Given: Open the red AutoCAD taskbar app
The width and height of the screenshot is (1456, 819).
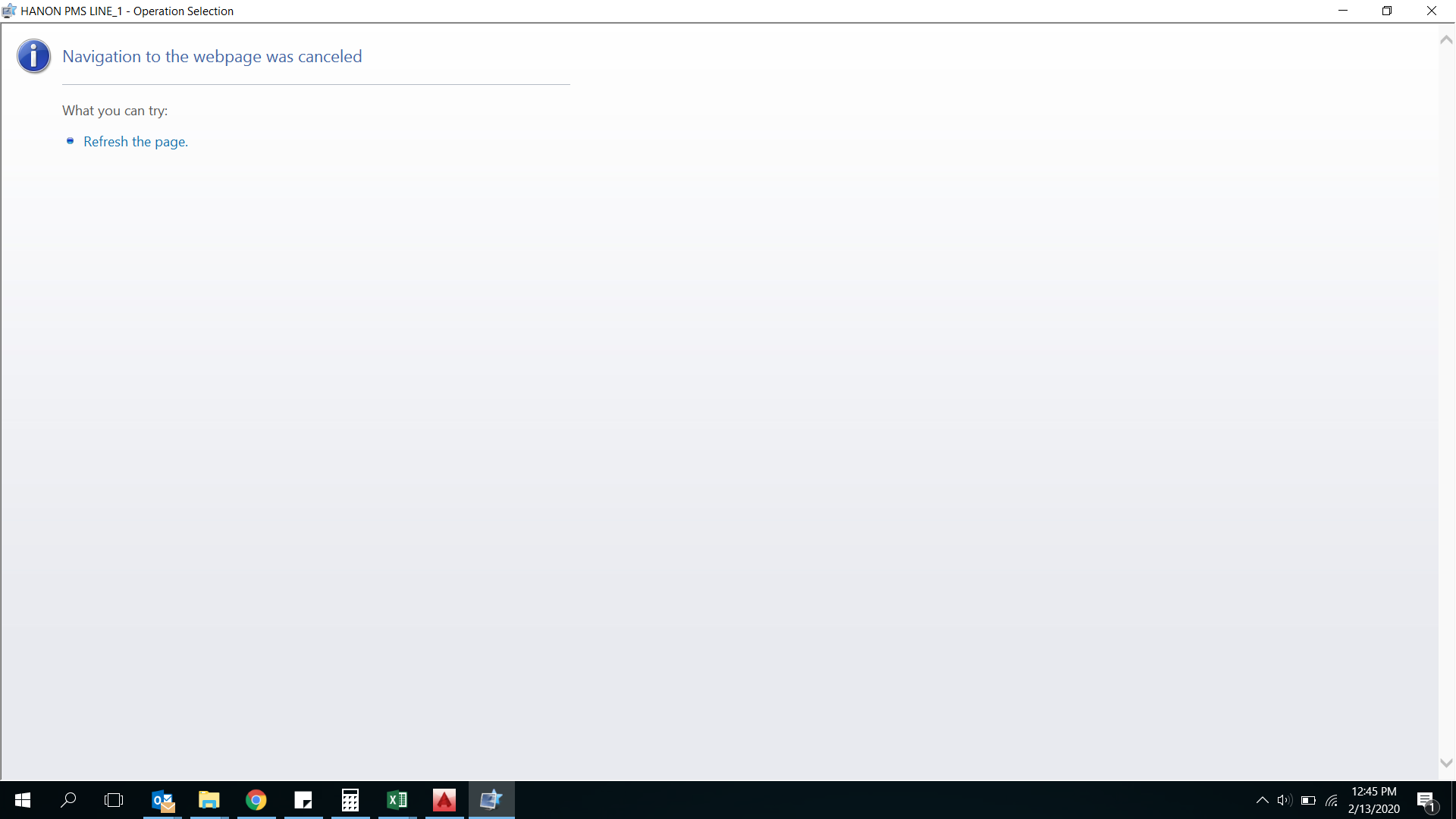Looking at the screenshot, I should 444,800.
